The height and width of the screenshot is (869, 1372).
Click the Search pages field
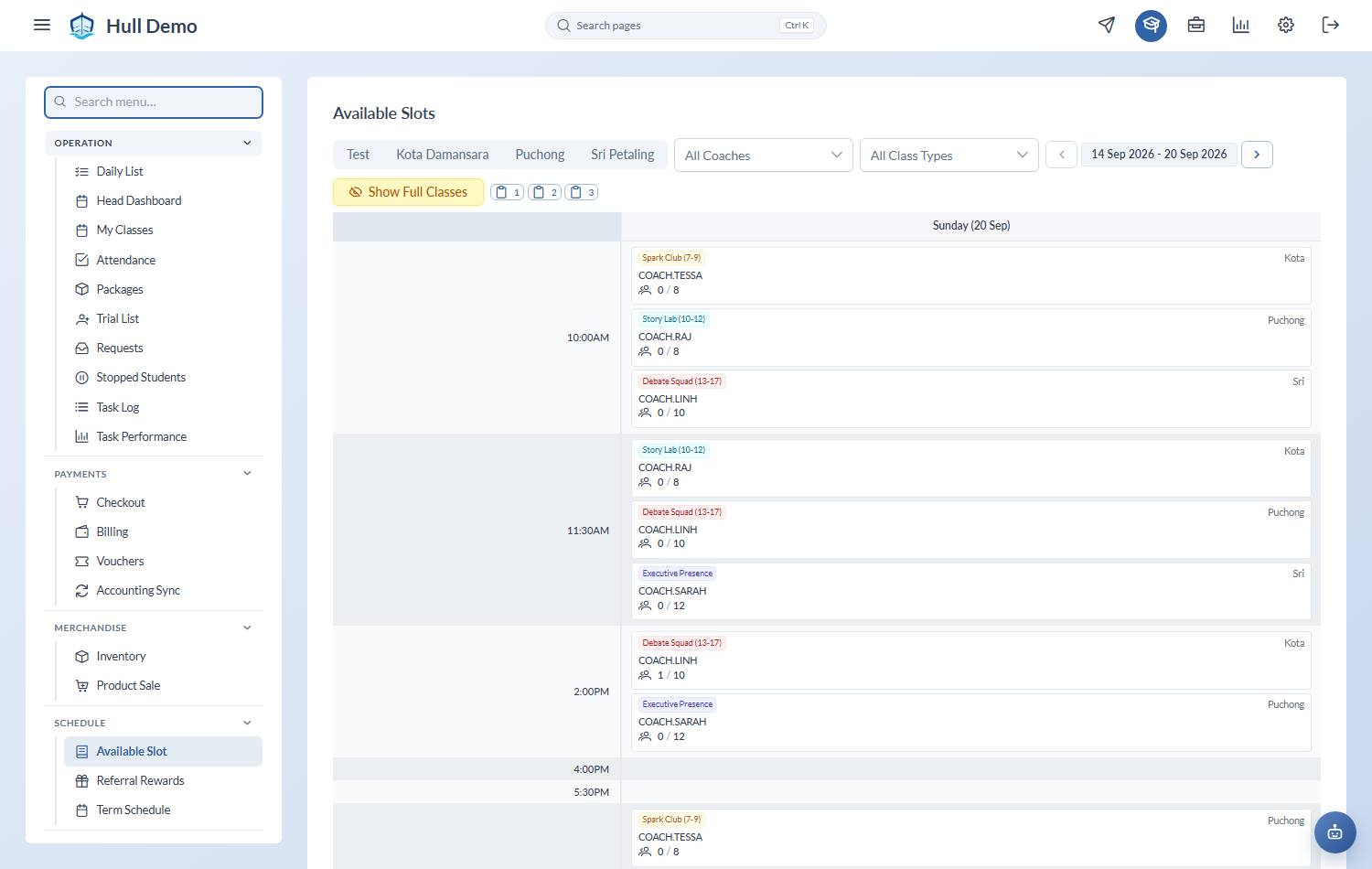pos(686,26)
